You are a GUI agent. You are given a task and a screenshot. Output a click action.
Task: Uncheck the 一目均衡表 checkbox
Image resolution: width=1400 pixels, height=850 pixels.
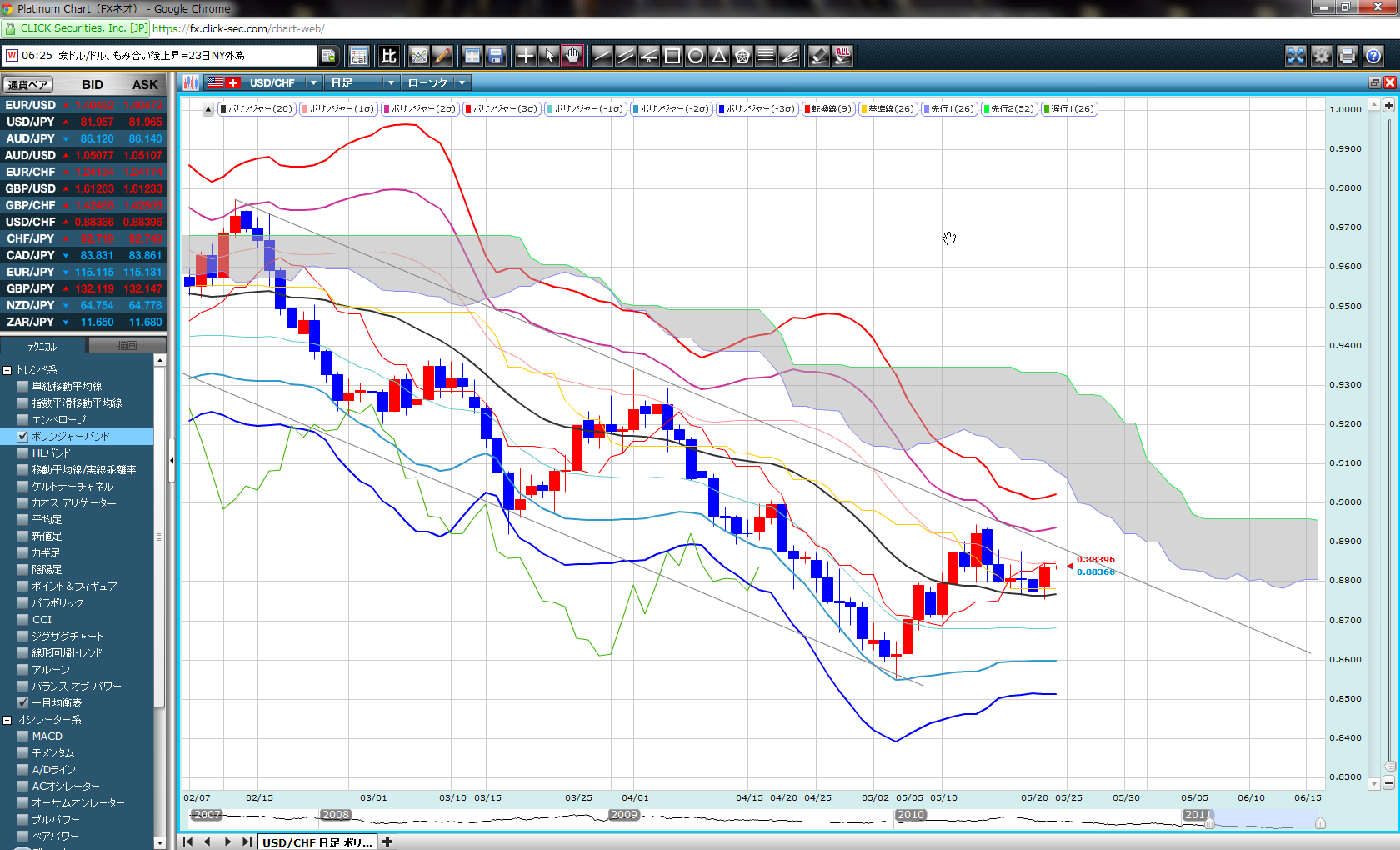click(x=23, y=702)
